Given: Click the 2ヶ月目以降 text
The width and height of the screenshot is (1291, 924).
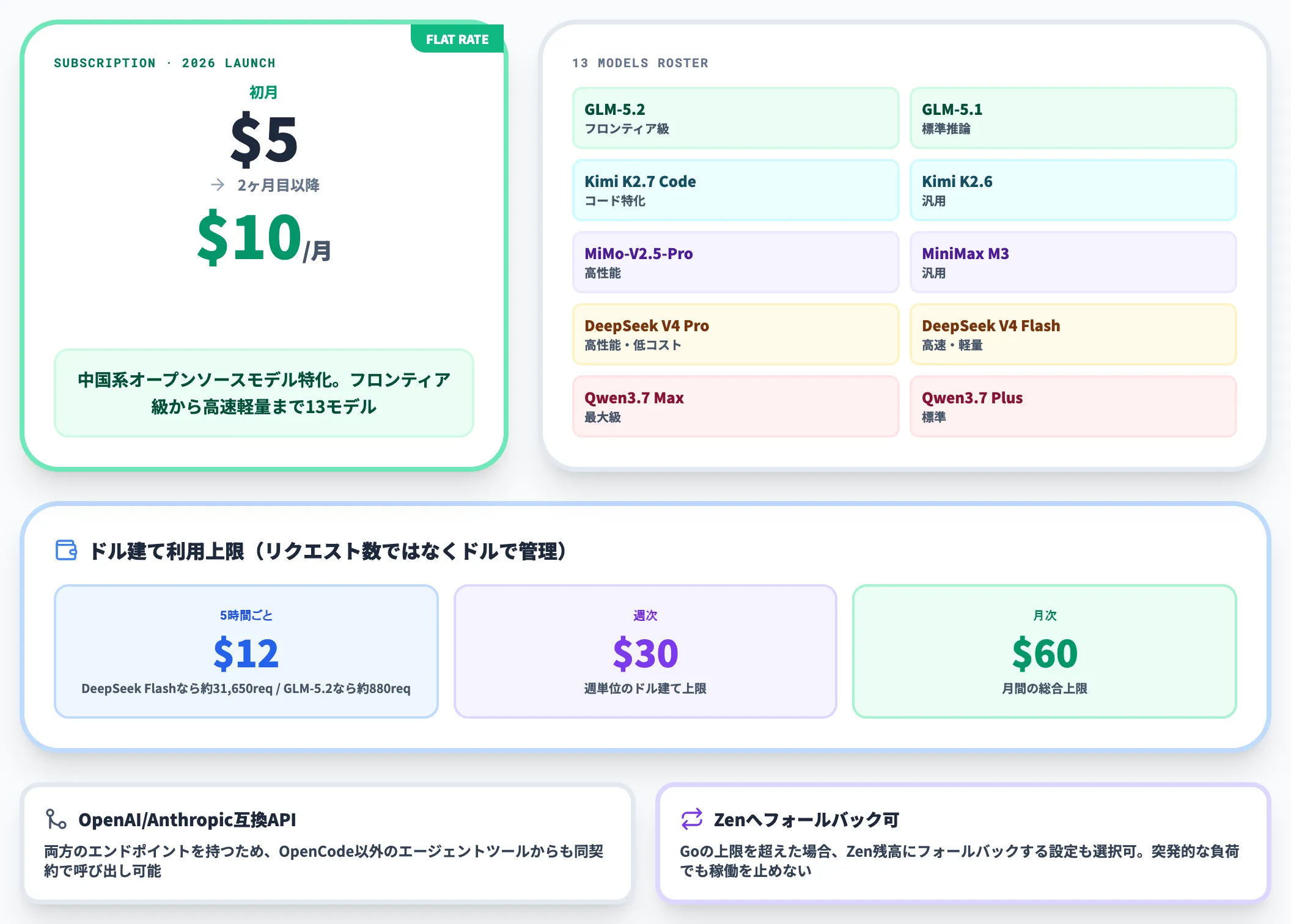Looking at the screenshot, I should [x=278, y=185].
